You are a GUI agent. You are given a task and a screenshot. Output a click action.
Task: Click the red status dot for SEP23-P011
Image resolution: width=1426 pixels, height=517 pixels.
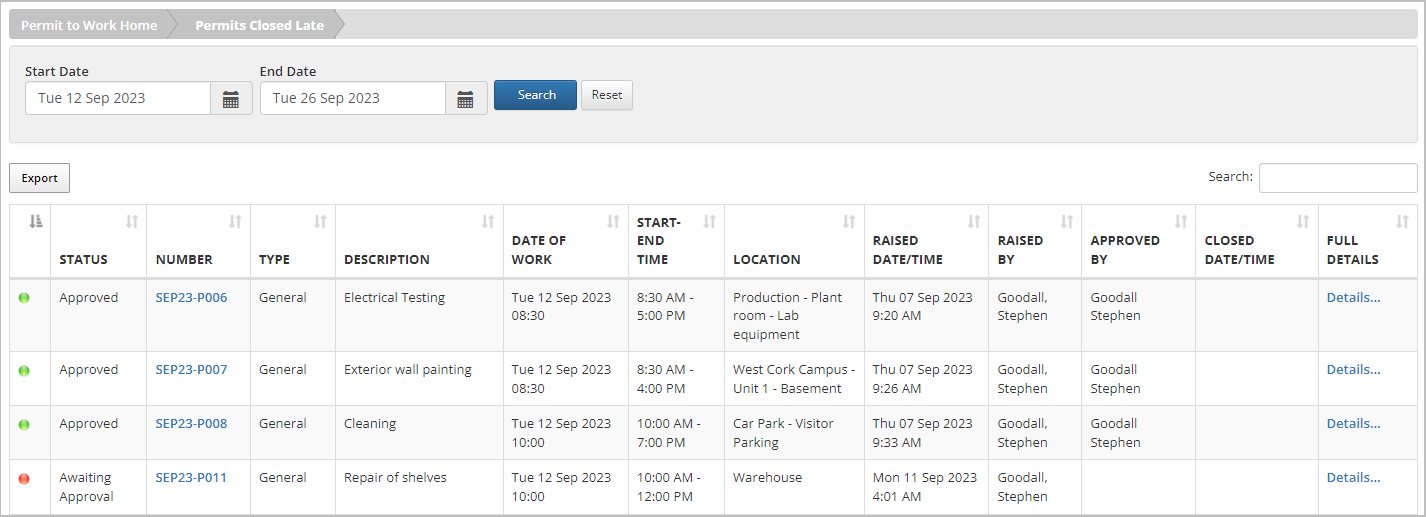(x=24, y=479)
